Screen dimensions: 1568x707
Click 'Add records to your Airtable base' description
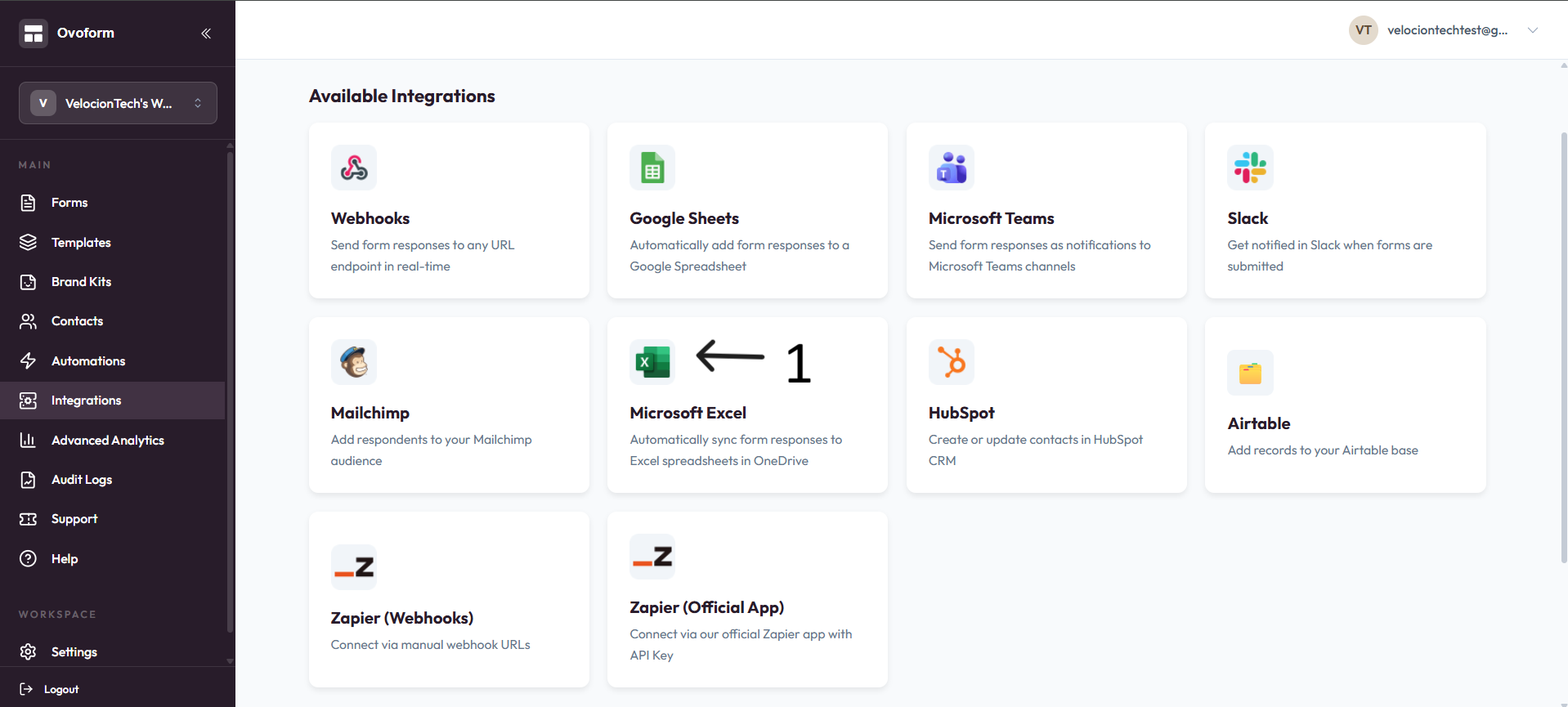pos(1323,450)
